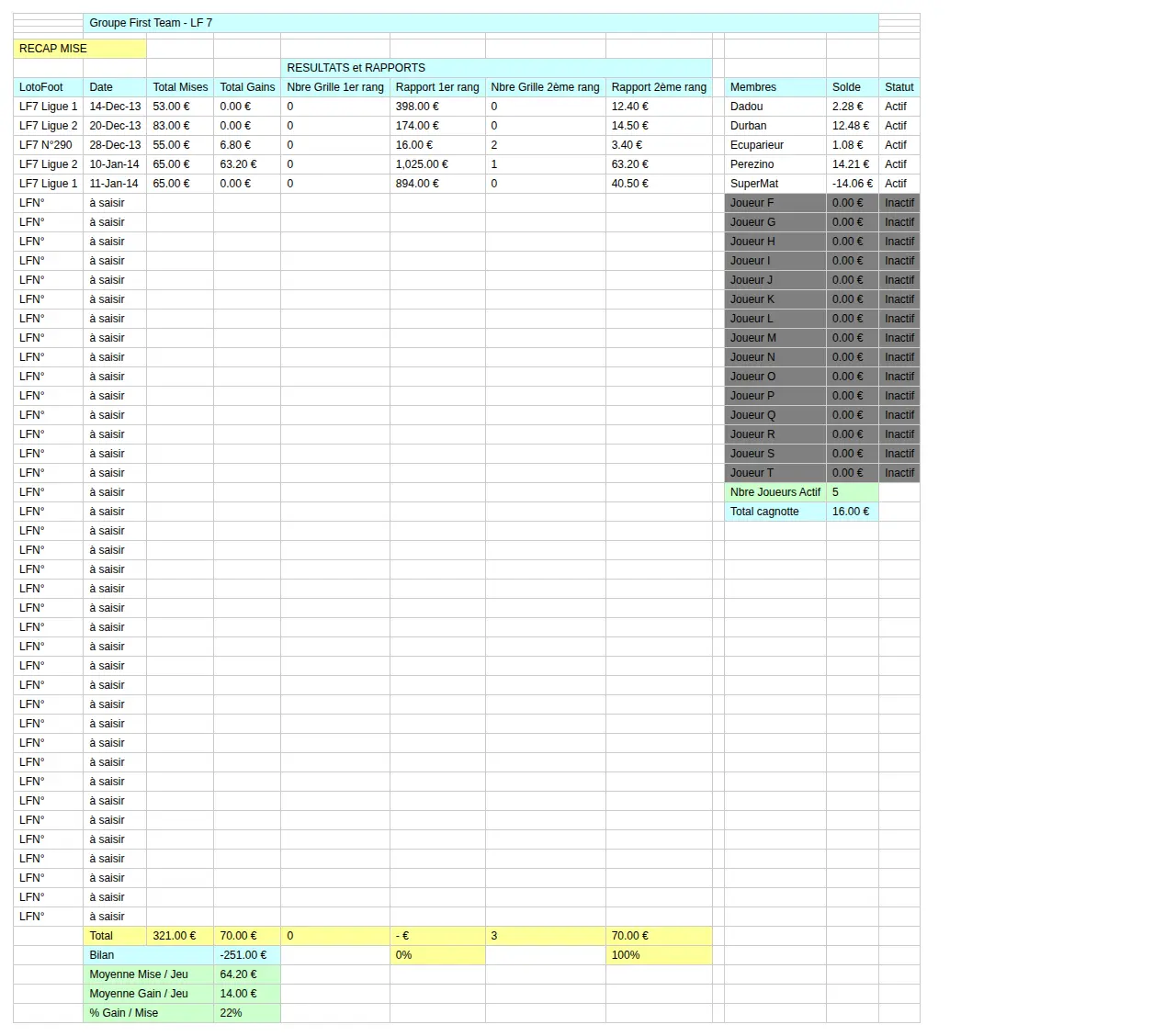Click the 22% gain ratio cell

click(247, 1013)
